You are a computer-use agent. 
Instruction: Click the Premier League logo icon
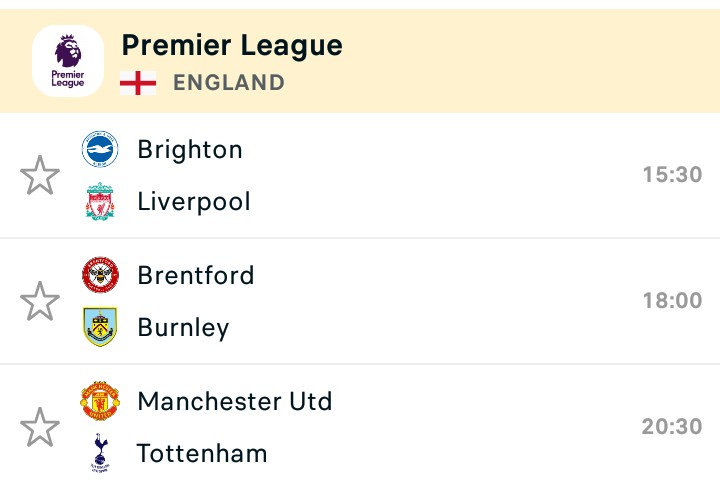pos(68,61)
